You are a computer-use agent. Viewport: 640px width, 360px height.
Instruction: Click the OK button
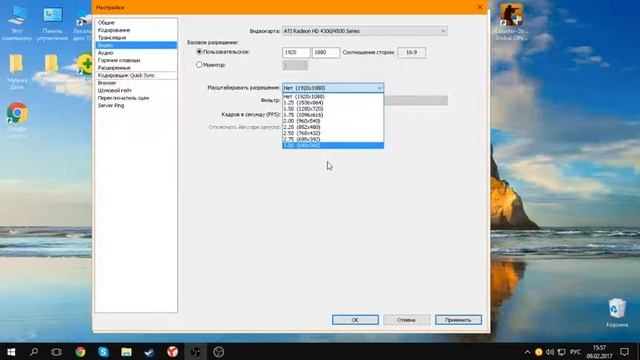point(355,320)
